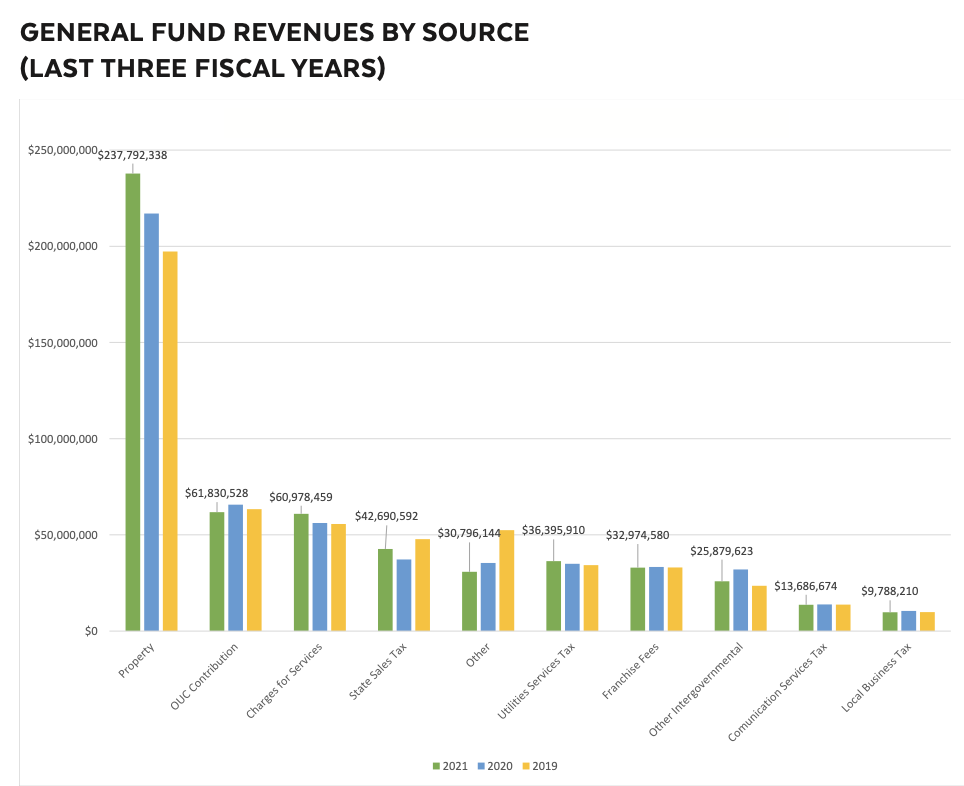The image size is (964, 786).
Task: Select the yellow 2019 Property bar
Action: tap(170, 441)
